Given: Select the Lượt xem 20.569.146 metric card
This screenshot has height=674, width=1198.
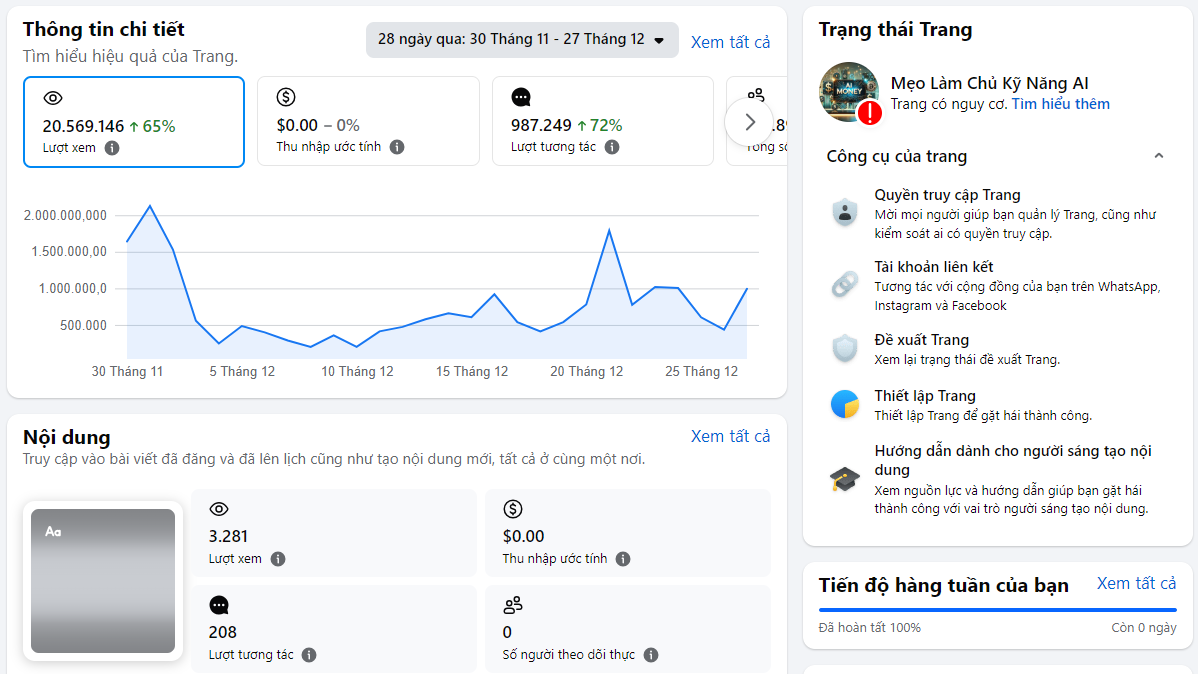Looking at the screenshot, I should coord(134,122).
